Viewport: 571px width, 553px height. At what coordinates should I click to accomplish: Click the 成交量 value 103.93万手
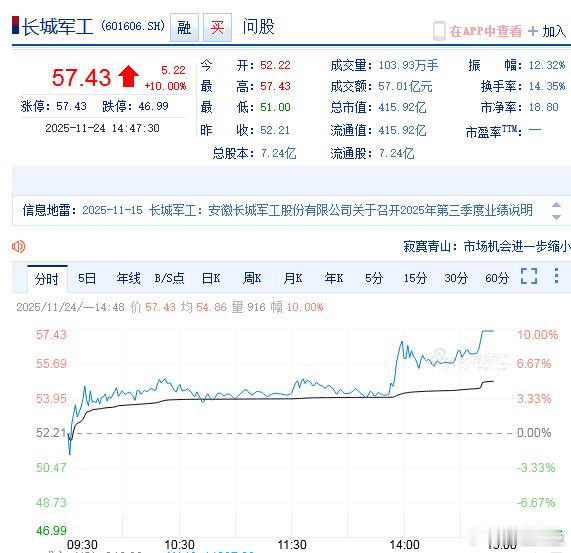tap(408, 66)
